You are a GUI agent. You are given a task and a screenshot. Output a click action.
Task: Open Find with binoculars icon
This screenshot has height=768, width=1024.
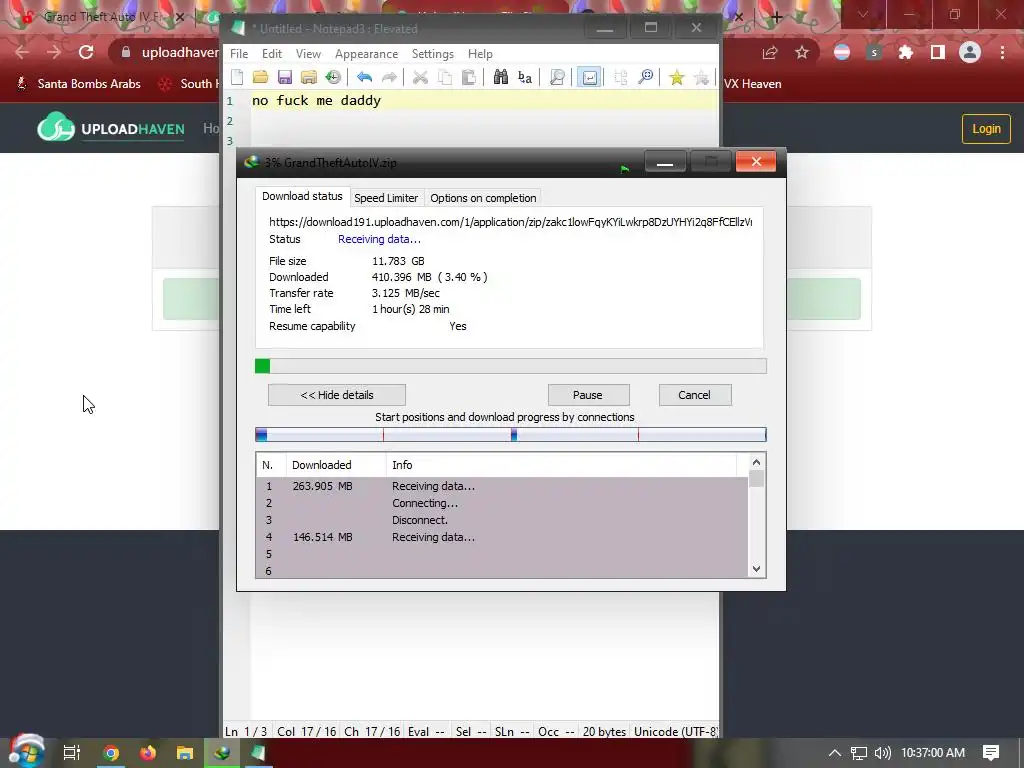(x=500, y=78)
